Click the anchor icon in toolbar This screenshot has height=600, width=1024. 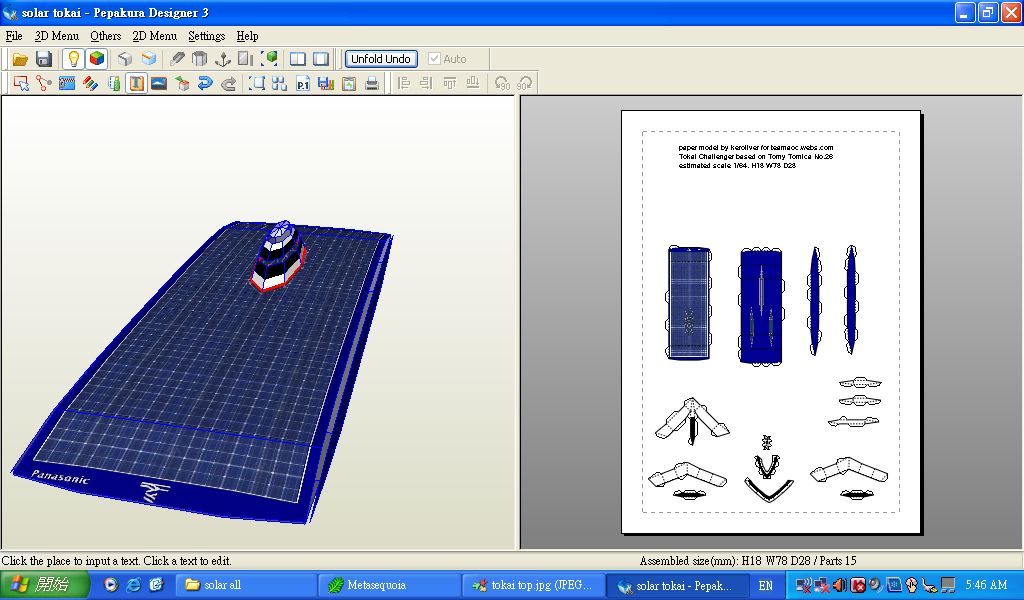point(223,59)
